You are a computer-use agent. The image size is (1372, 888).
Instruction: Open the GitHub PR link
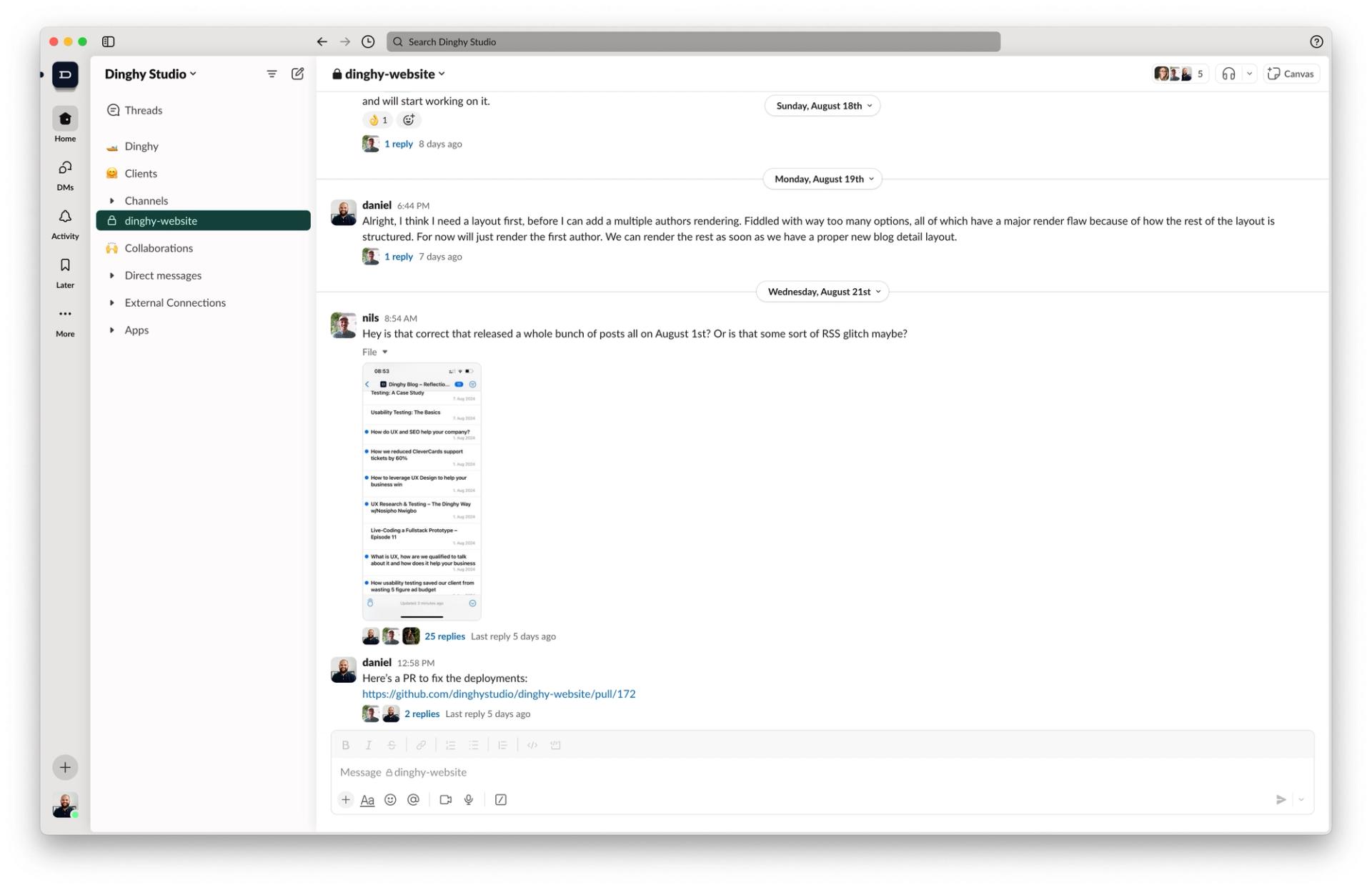pos(498,693)
